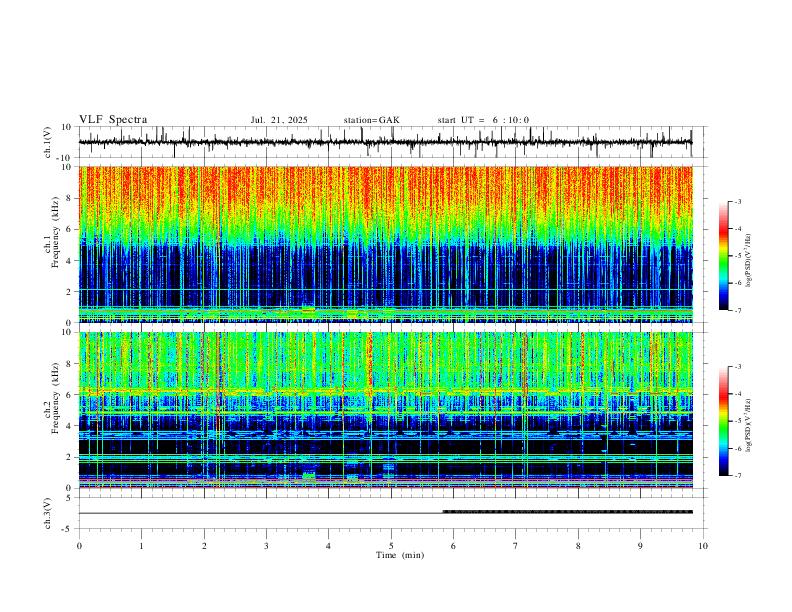Click the "ch.1(V)" waveform axis label
Screen dimensions: 792x612
pyautogui.click(x=48, y=142)
